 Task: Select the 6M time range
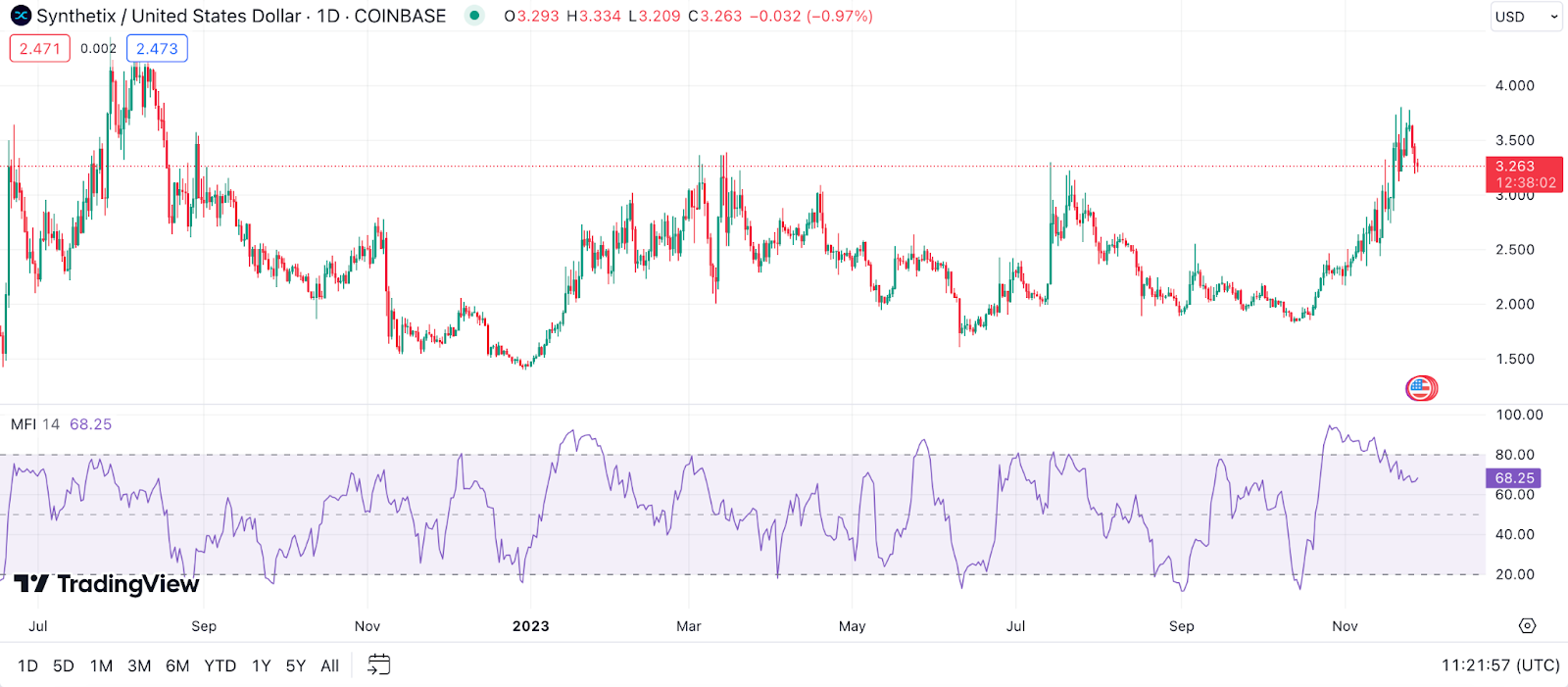coord(177,665)
